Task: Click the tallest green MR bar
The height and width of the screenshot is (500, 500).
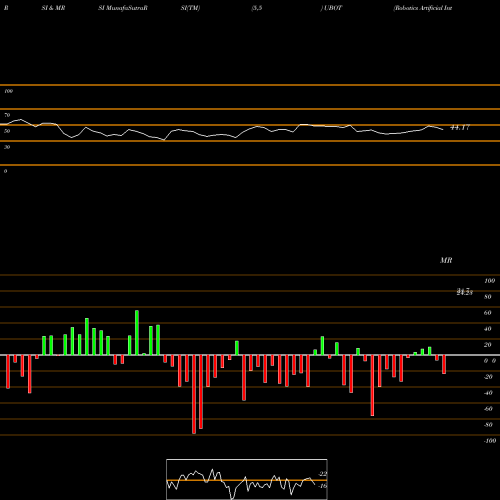Action: click(137, 333)
